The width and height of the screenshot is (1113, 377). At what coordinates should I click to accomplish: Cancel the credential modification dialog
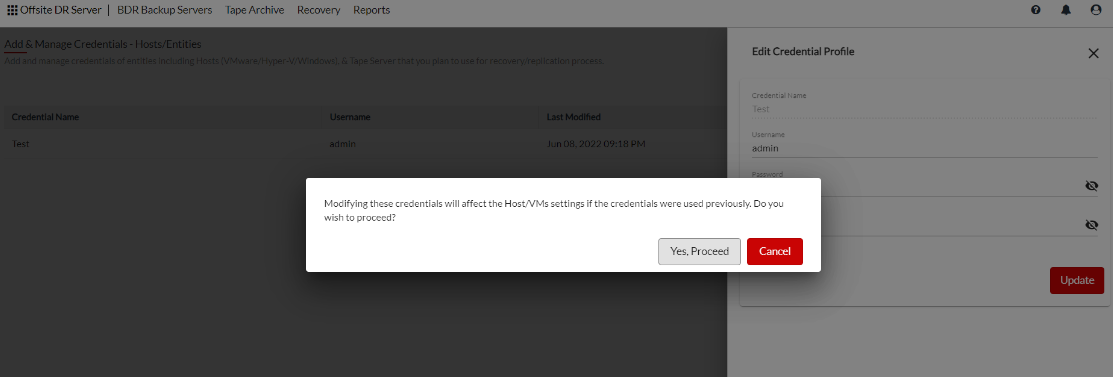tap(774, 251)
